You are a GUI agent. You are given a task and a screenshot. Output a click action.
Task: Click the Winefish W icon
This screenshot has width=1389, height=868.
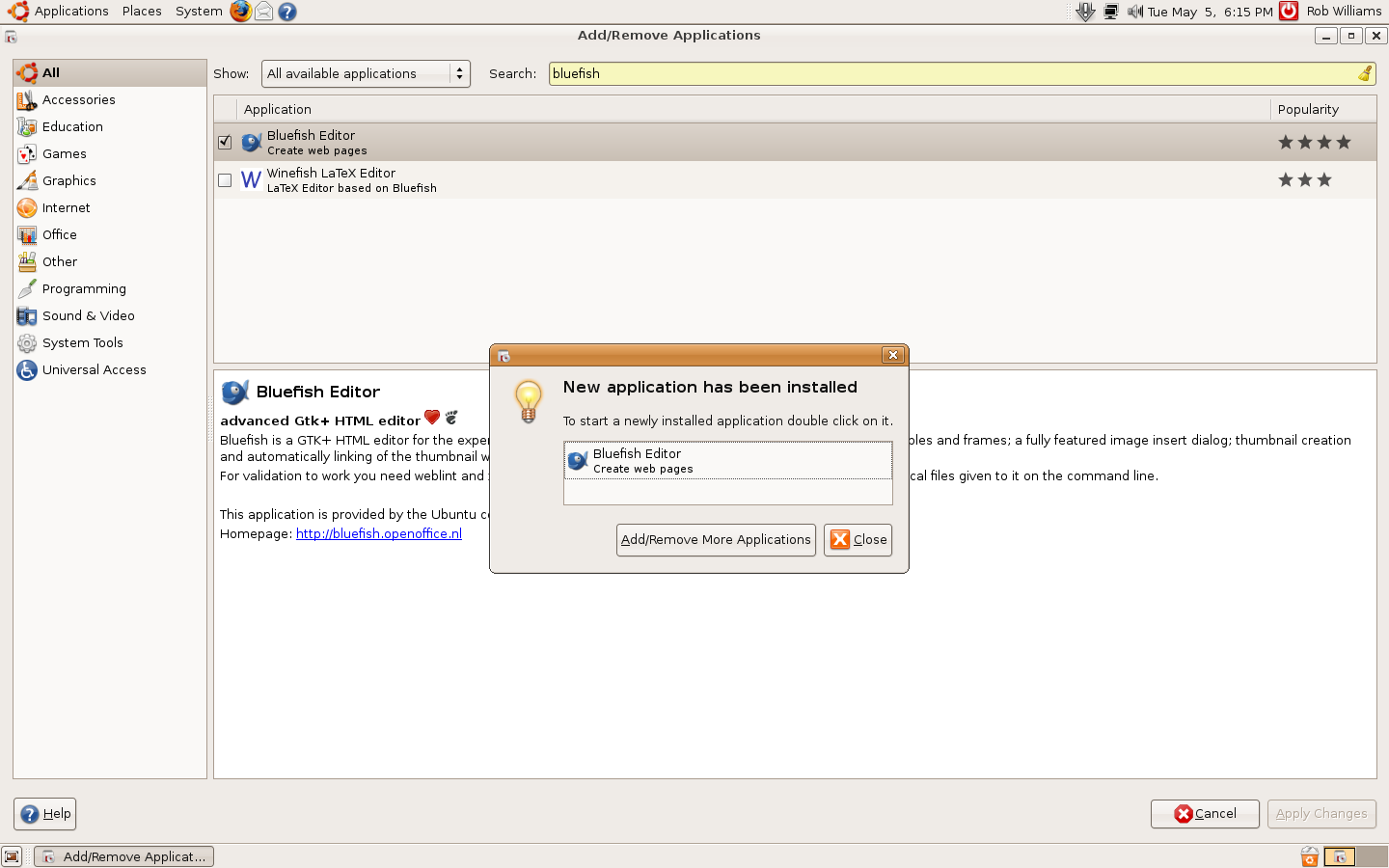(252, 180)
